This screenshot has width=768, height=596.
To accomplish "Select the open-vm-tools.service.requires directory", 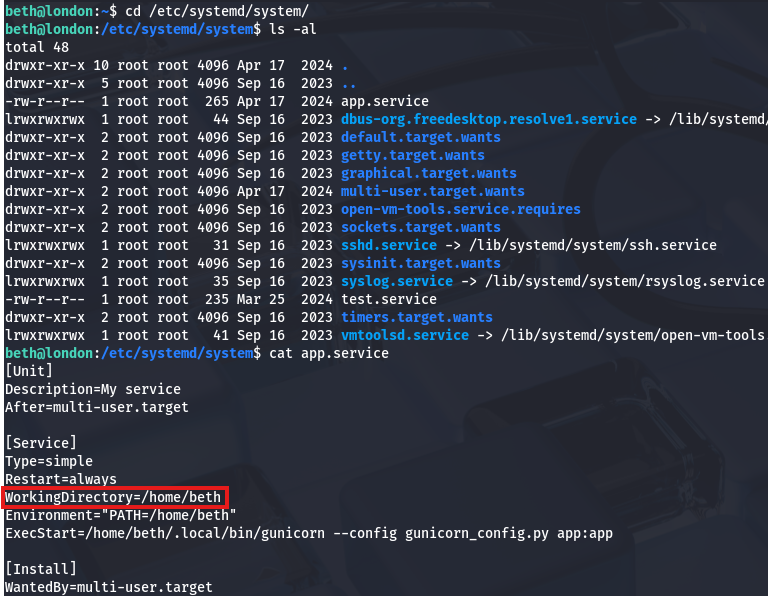I will point(461,209).
